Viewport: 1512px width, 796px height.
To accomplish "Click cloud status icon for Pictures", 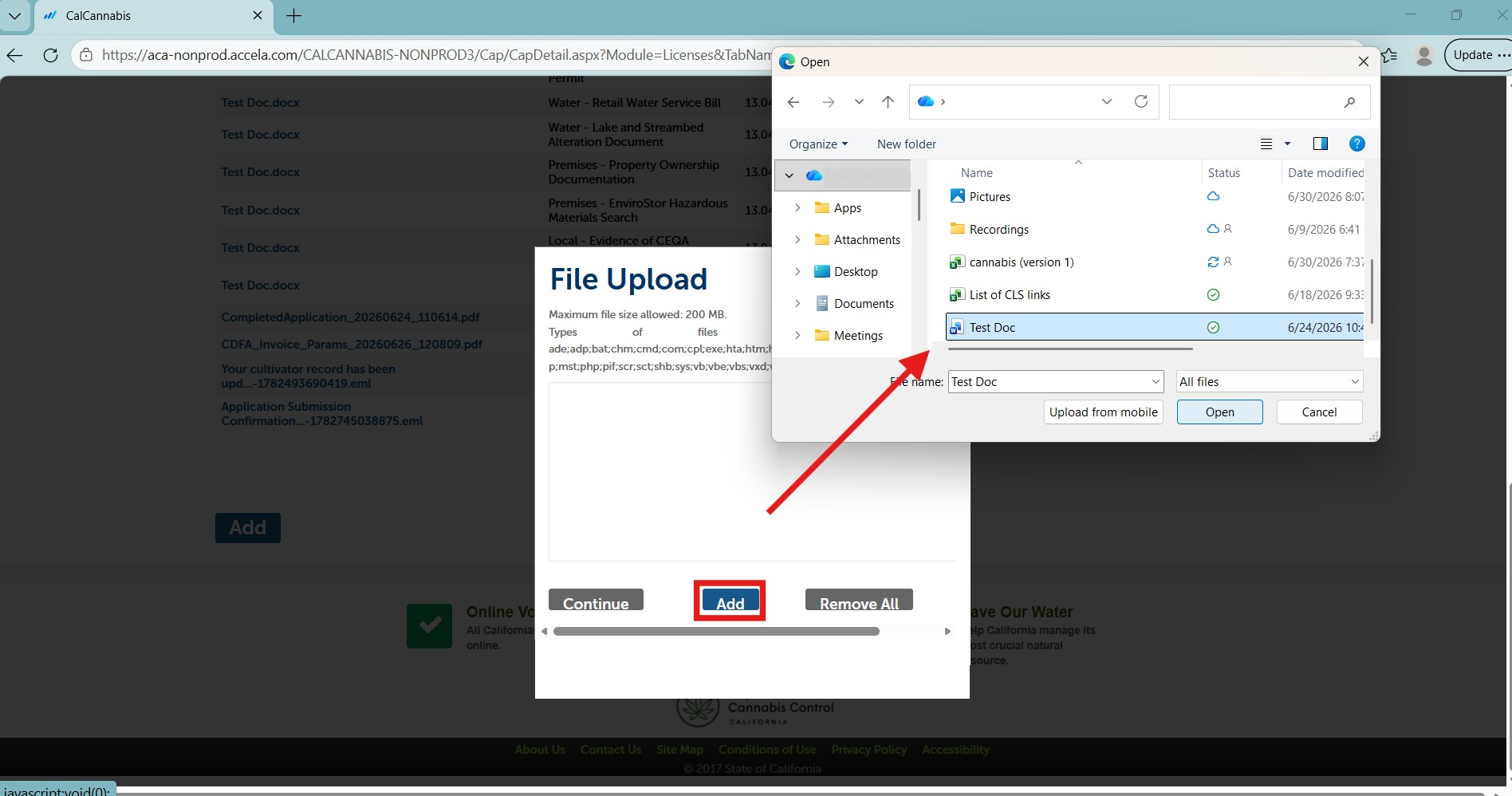I will coord(1213,196).
